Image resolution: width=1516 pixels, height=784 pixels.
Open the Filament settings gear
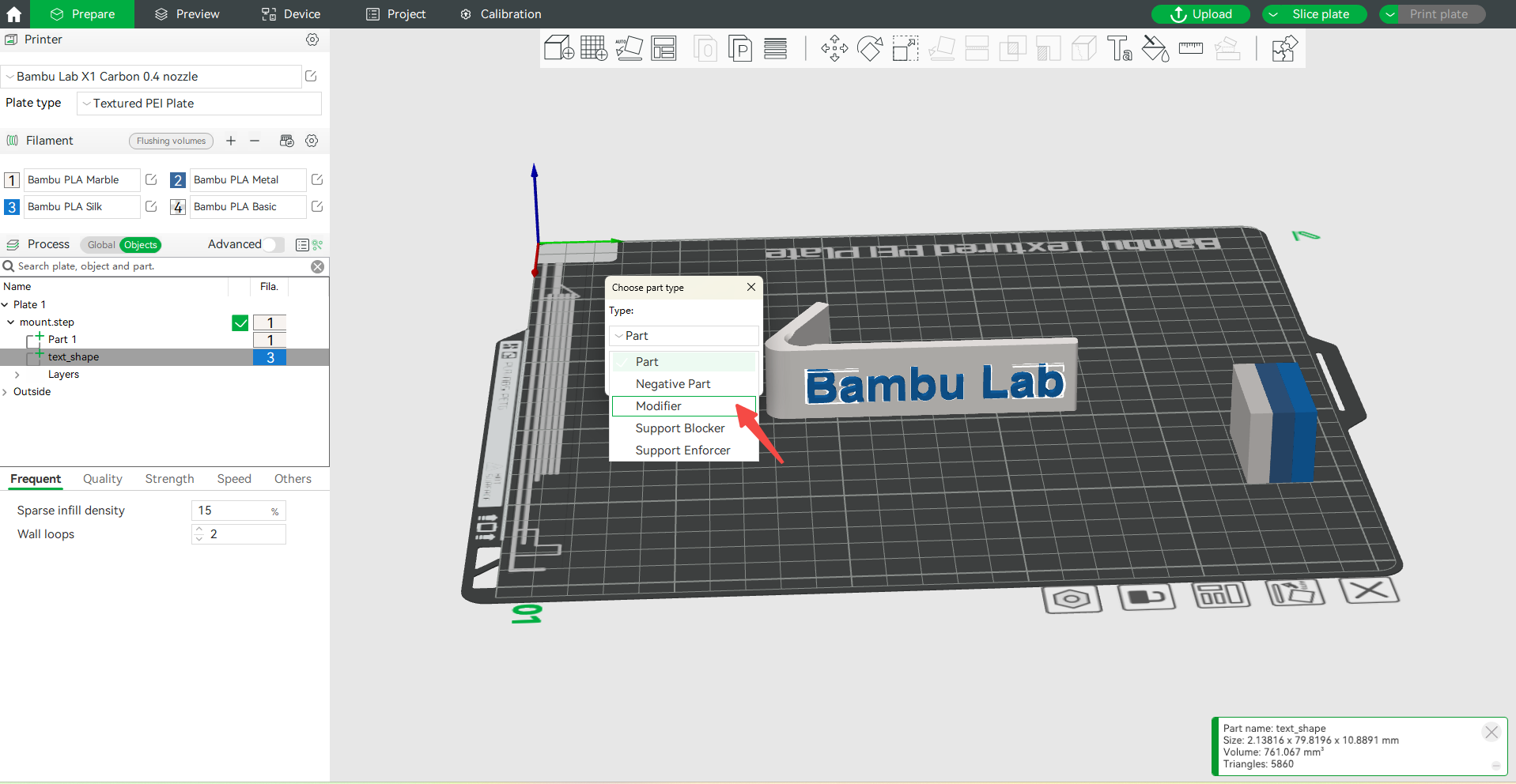(x=312, y=141)
